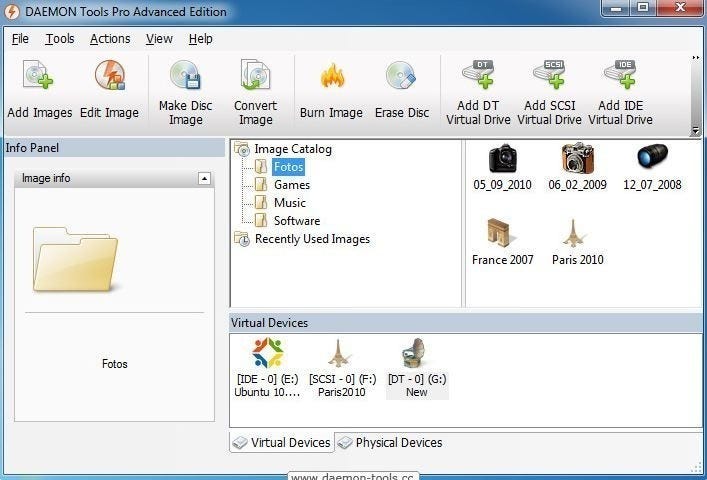Image resolution: width=707 pixels, height=480 pixels.
Task: Add a SCSI Virtual Drive
Action: tap(549, 93)
